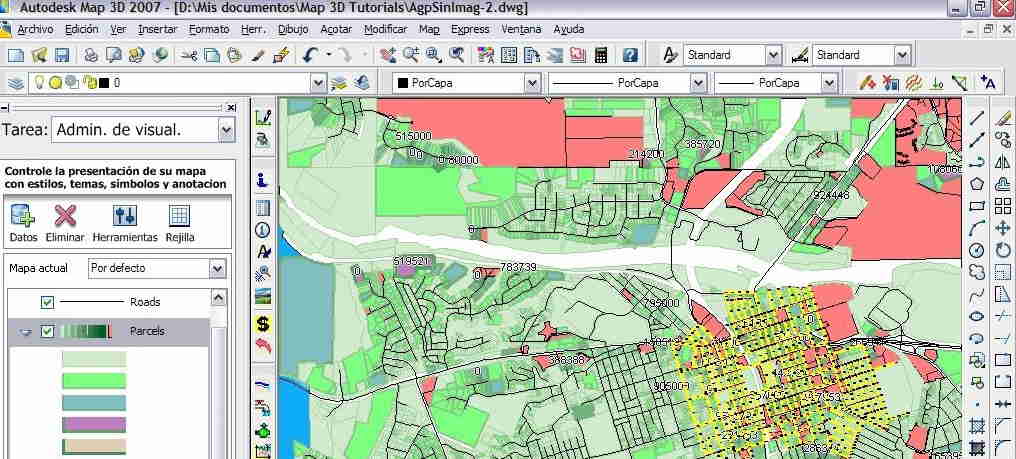This screenshot has width=1016, height=459.
Task: Toggle the layer on/off lightbulb icon
Action: tap(40, 83)
